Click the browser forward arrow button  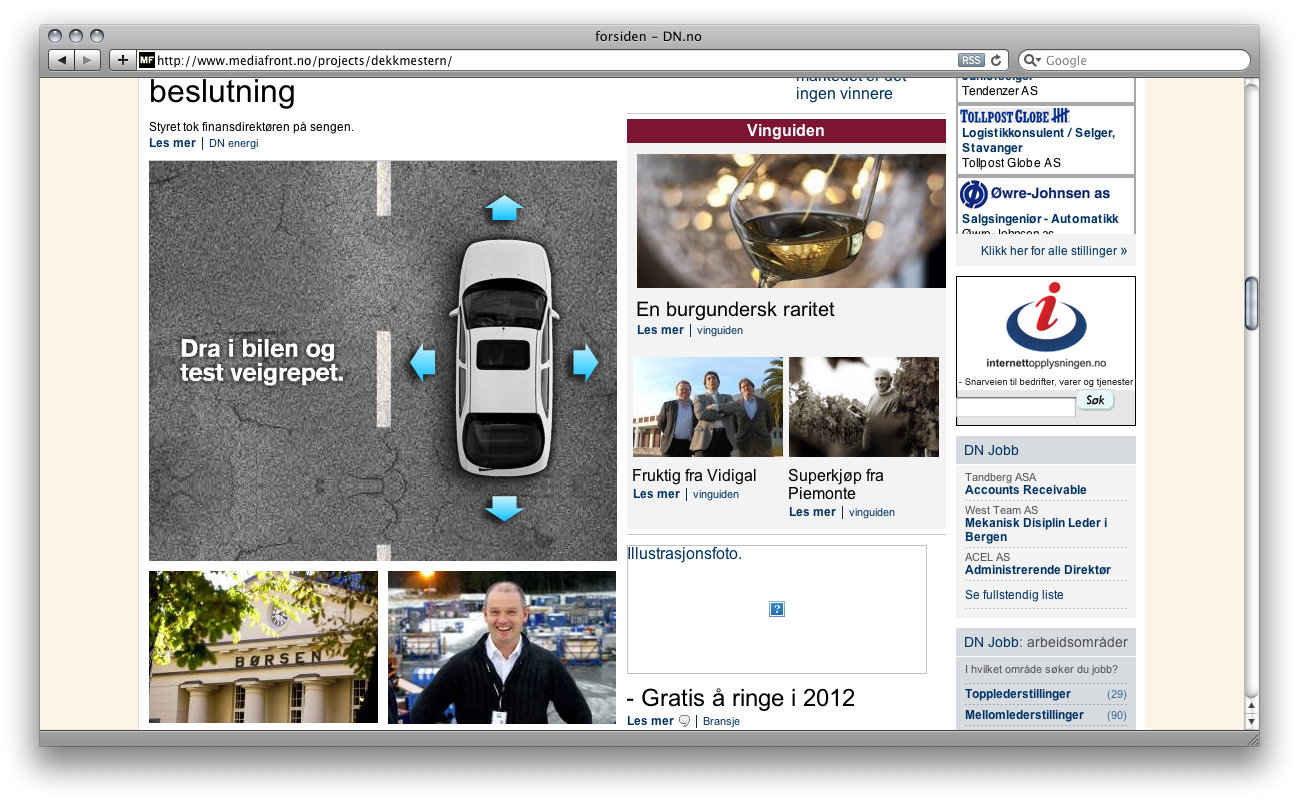pos(88,60)
